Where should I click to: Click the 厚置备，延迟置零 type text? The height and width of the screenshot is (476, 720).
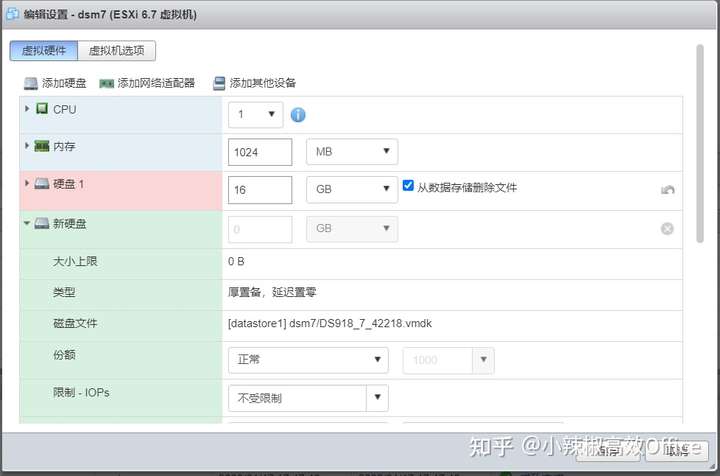coord(272,292)
